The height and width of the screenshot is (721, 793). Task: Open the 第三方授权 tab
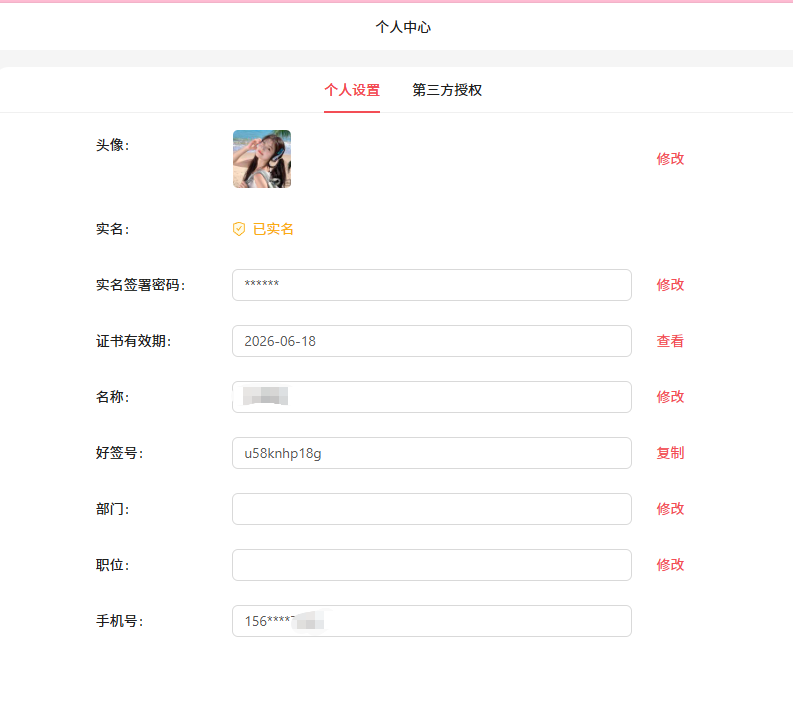447,90
